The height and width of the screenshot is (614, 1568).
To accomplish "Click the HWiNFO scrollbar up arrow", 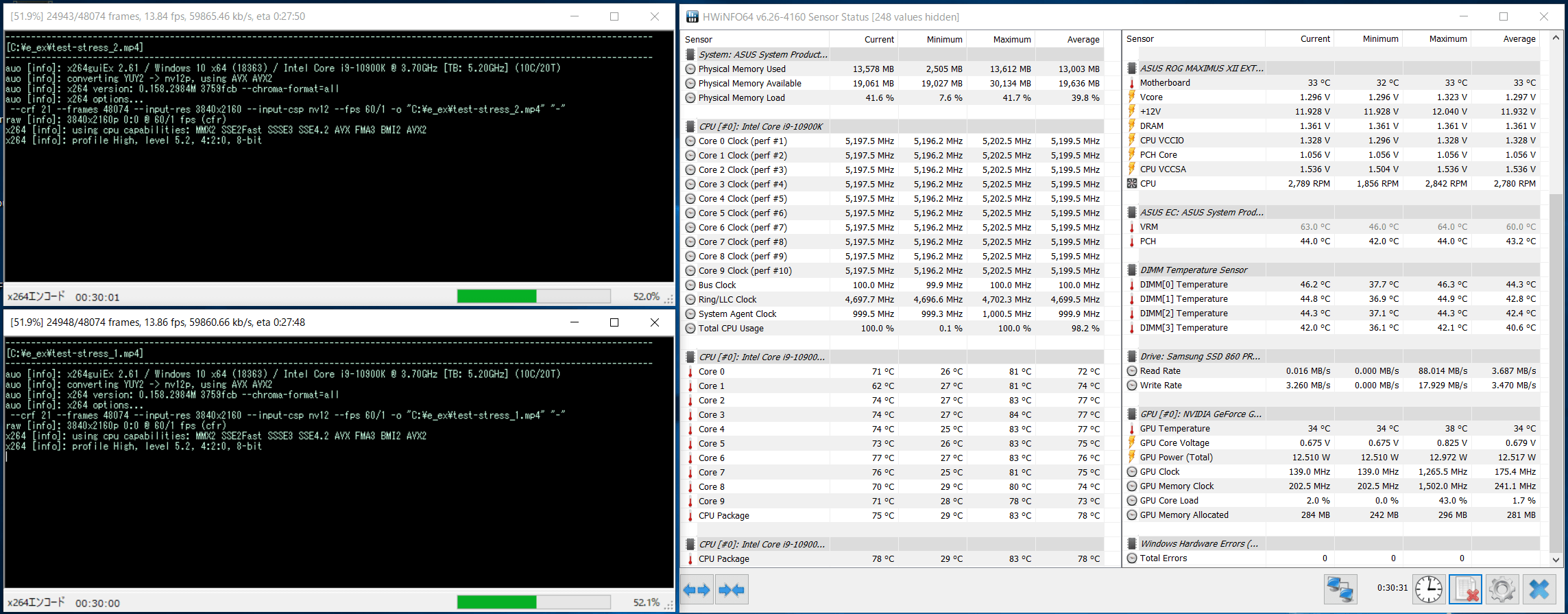I will click(1556, 38).
